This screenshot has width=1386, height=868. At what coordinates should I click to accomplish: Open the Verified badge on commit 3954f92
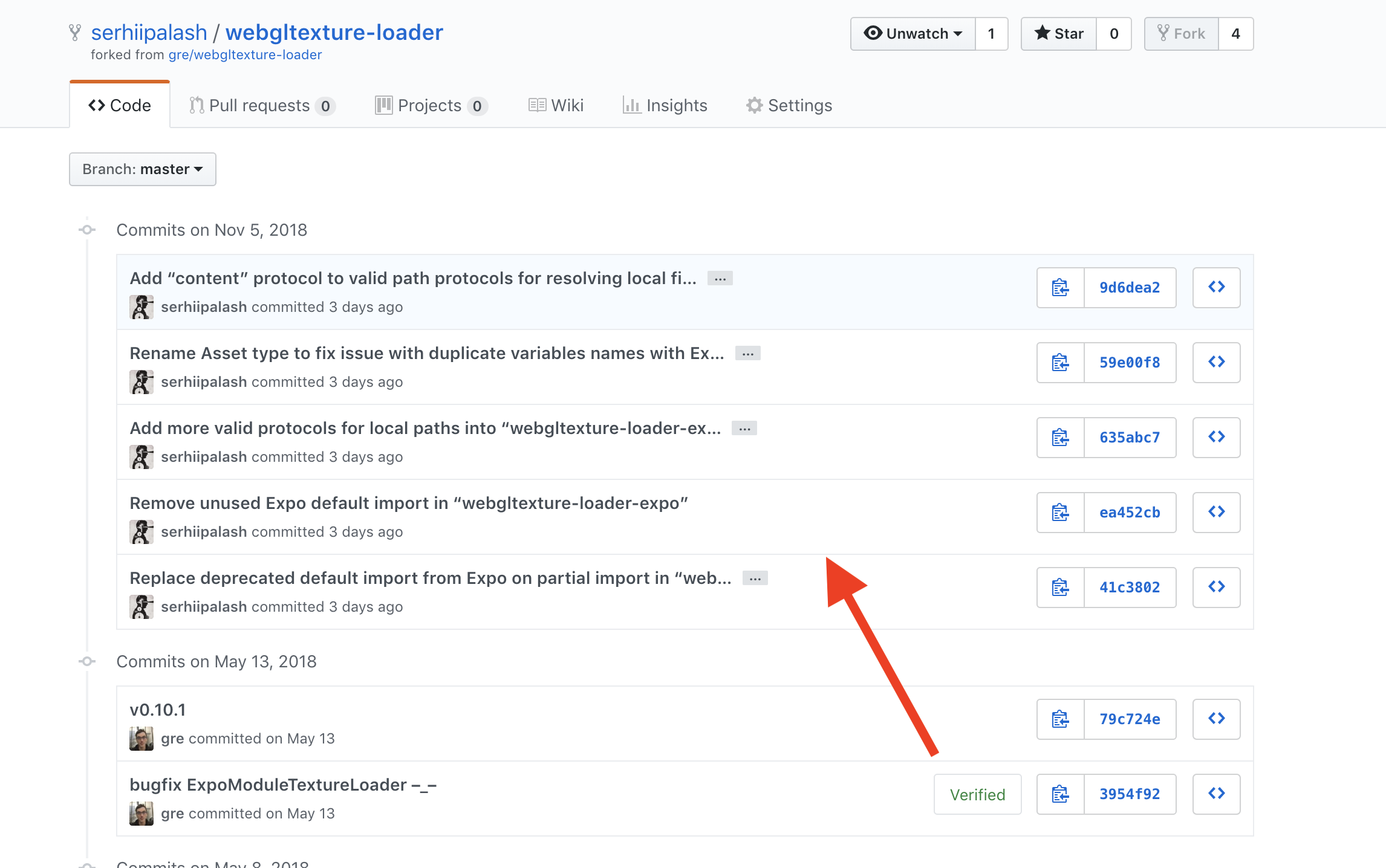978,794
